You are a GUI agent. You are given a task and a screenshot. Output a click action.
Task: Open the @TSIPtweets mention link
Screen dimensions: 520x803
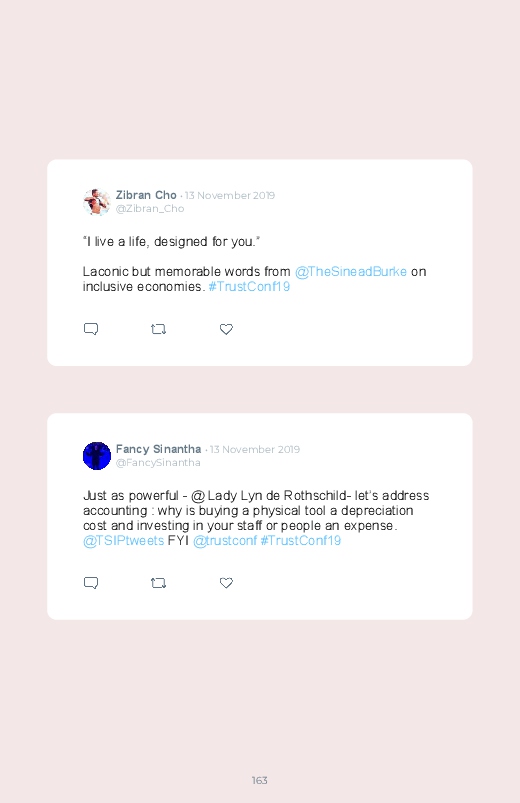(123, 540)
